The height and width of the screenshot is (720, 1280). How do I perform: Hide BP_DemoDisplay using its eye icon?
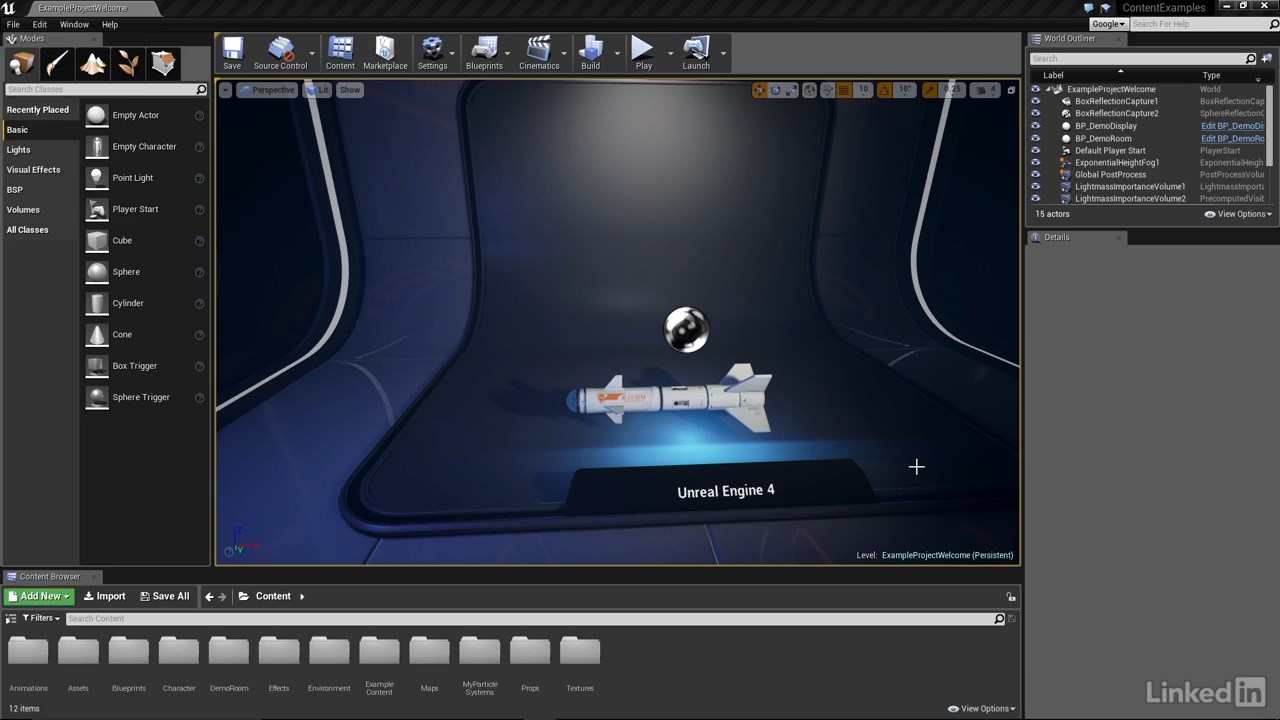pos(1035,126)
